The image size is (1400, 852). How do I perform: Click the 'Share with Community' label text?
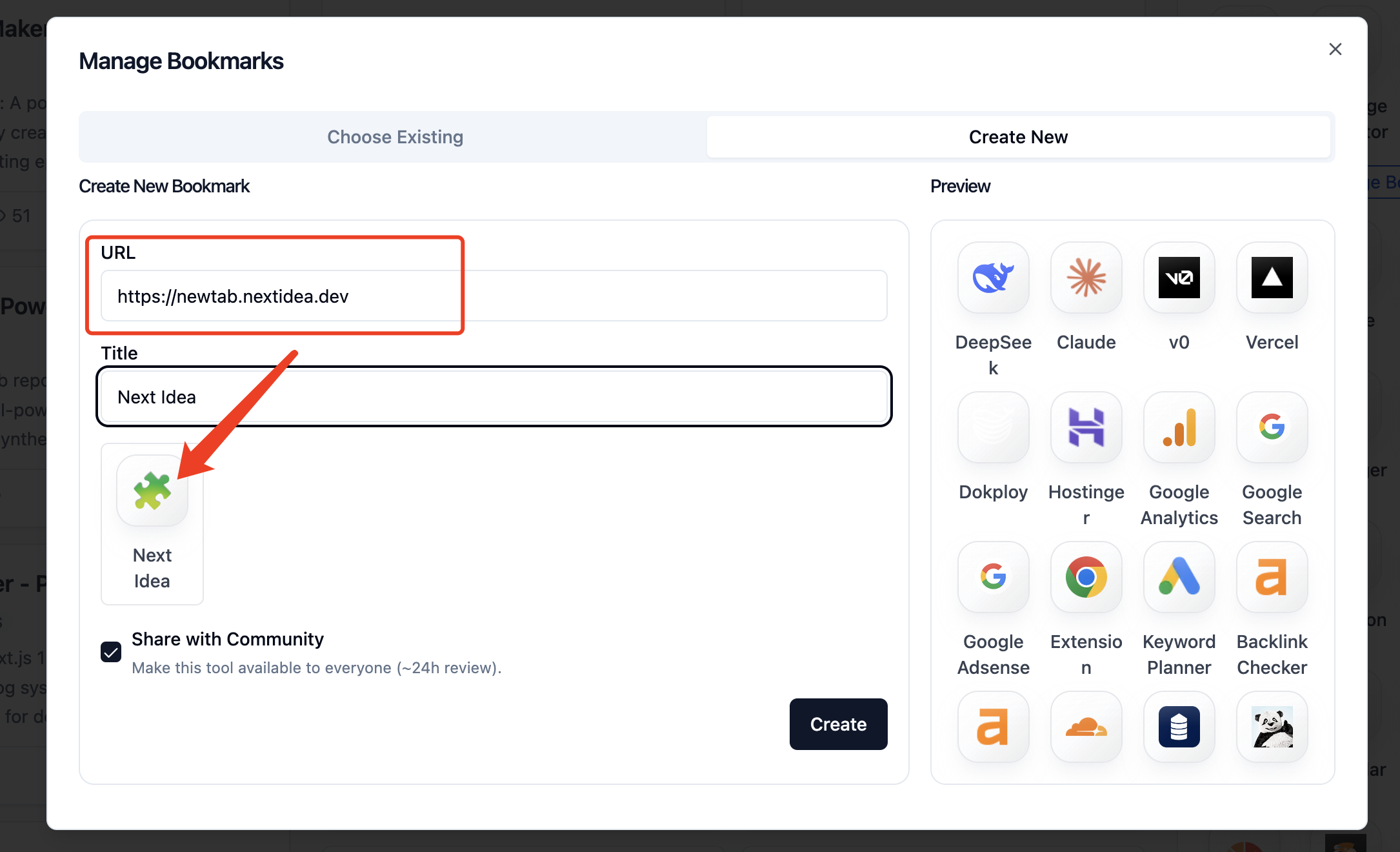[228, 639]
